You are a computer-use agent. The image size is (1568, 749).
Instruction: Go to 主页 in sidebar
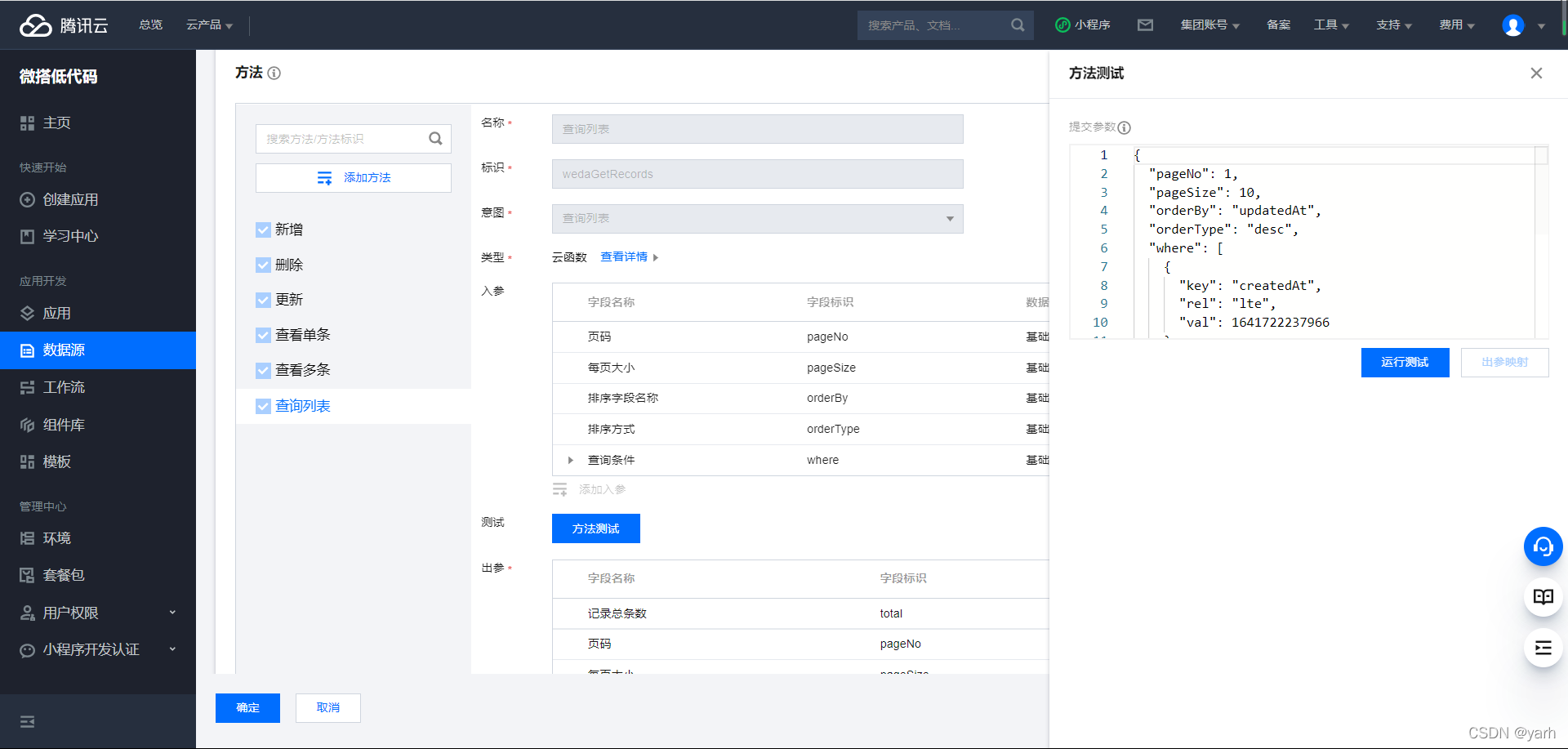click(x=98, y=123)
